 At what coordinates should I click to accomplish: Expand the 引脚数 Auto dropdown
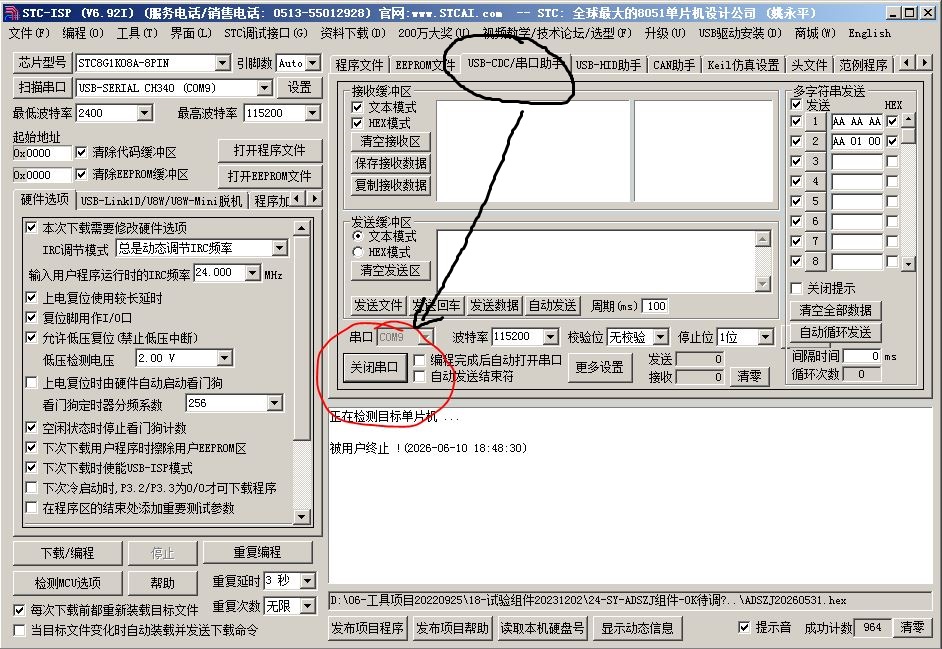coord(313,62)
